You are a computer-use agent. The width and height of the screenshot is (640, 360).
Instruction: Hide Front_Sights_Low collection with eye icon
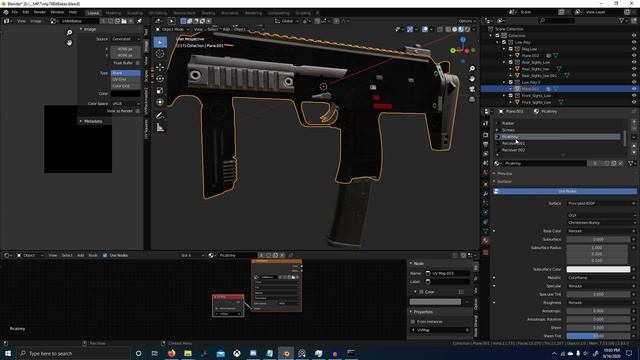(x=634, y=96)
